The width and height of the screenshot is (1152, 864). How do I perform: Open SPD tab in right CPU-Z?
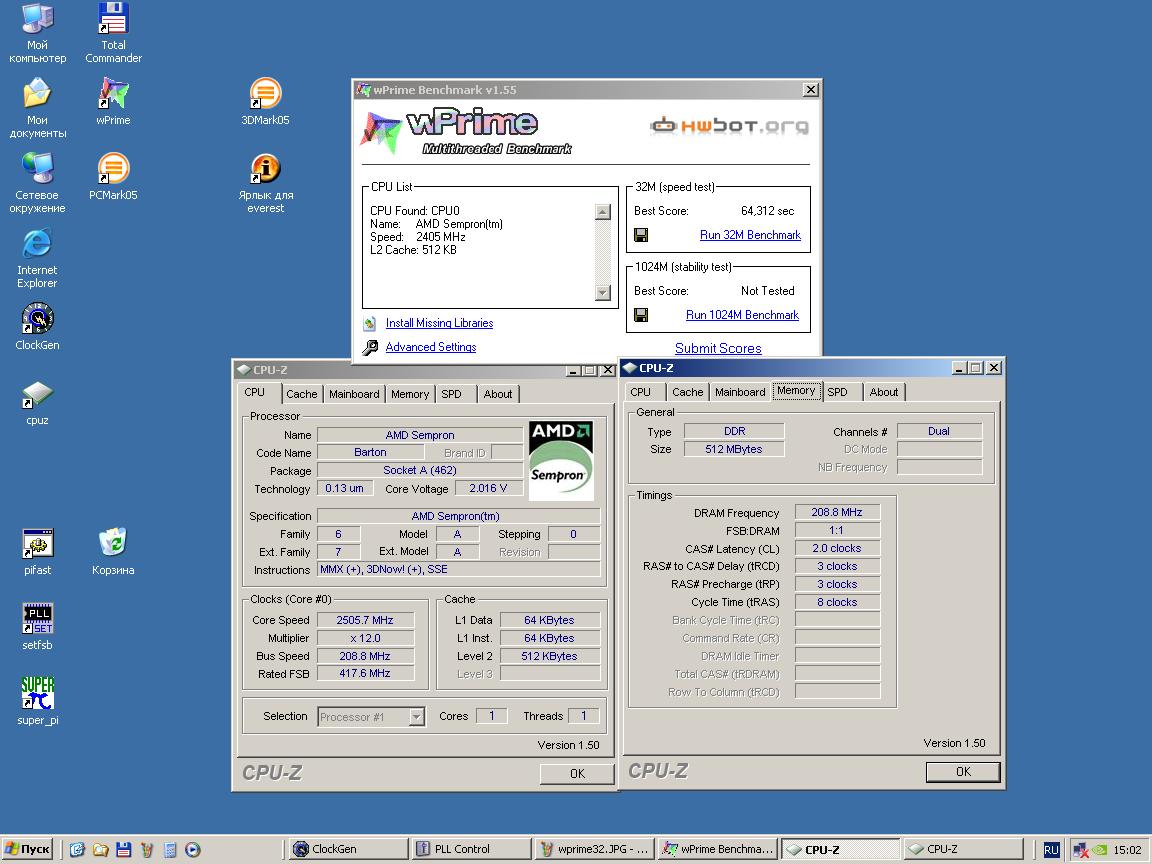pos(838,392)
